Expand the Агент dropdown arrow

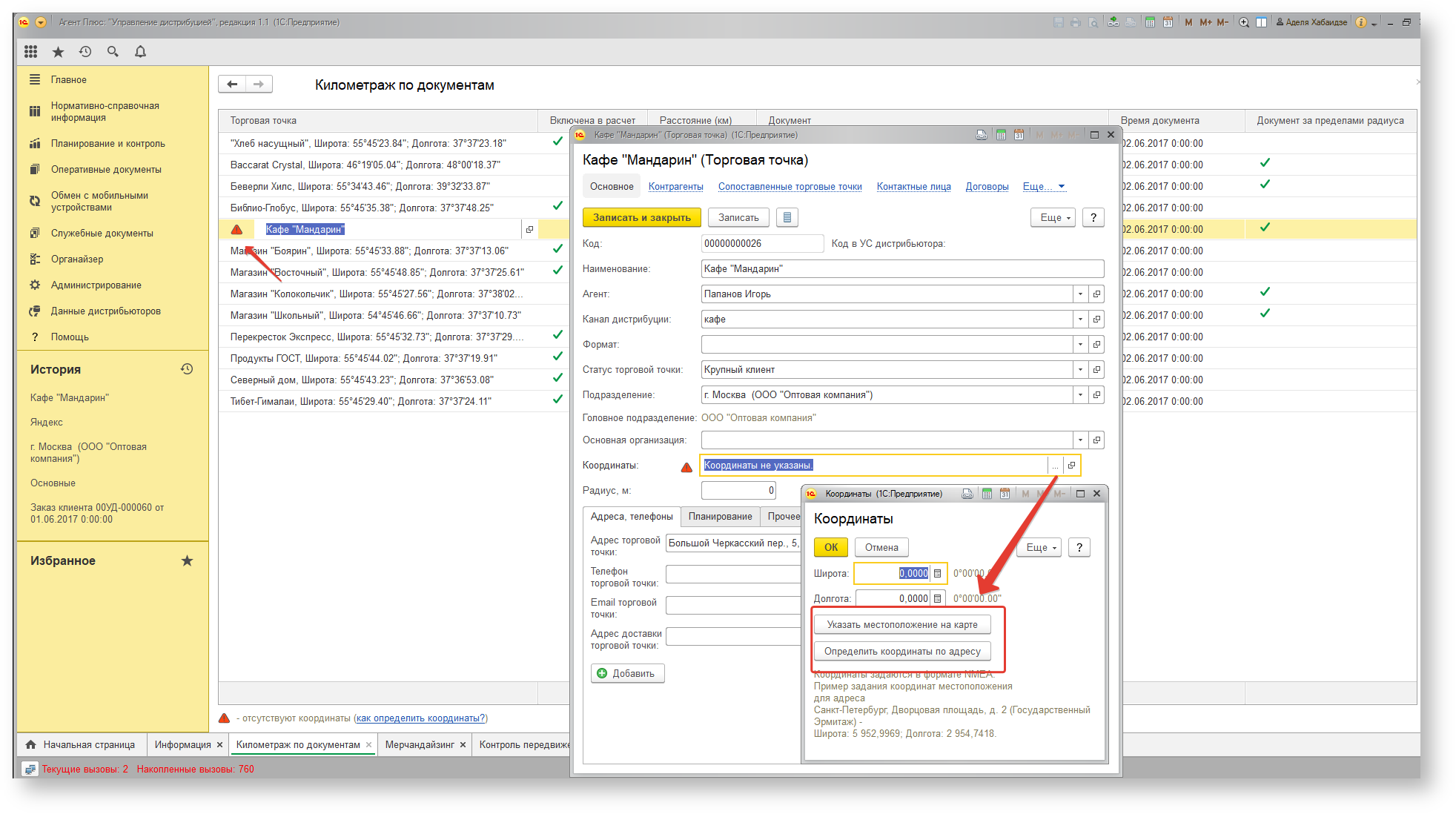[1080, 294]
